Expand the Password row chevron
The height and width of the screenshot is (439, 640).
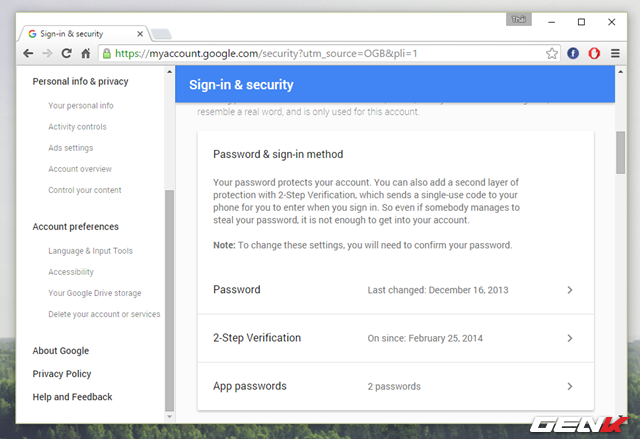coord(569,290)
